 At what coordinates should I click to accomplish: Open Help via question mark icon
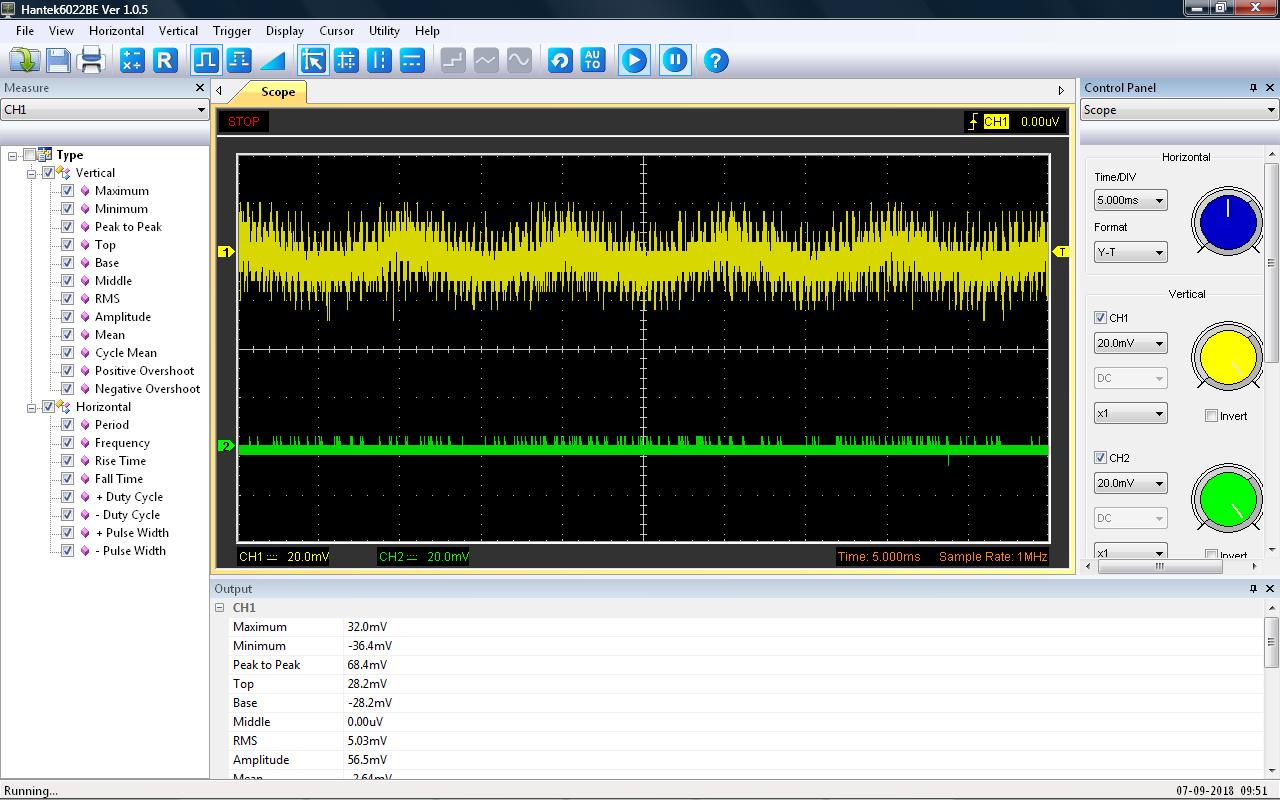coord(715,61)
